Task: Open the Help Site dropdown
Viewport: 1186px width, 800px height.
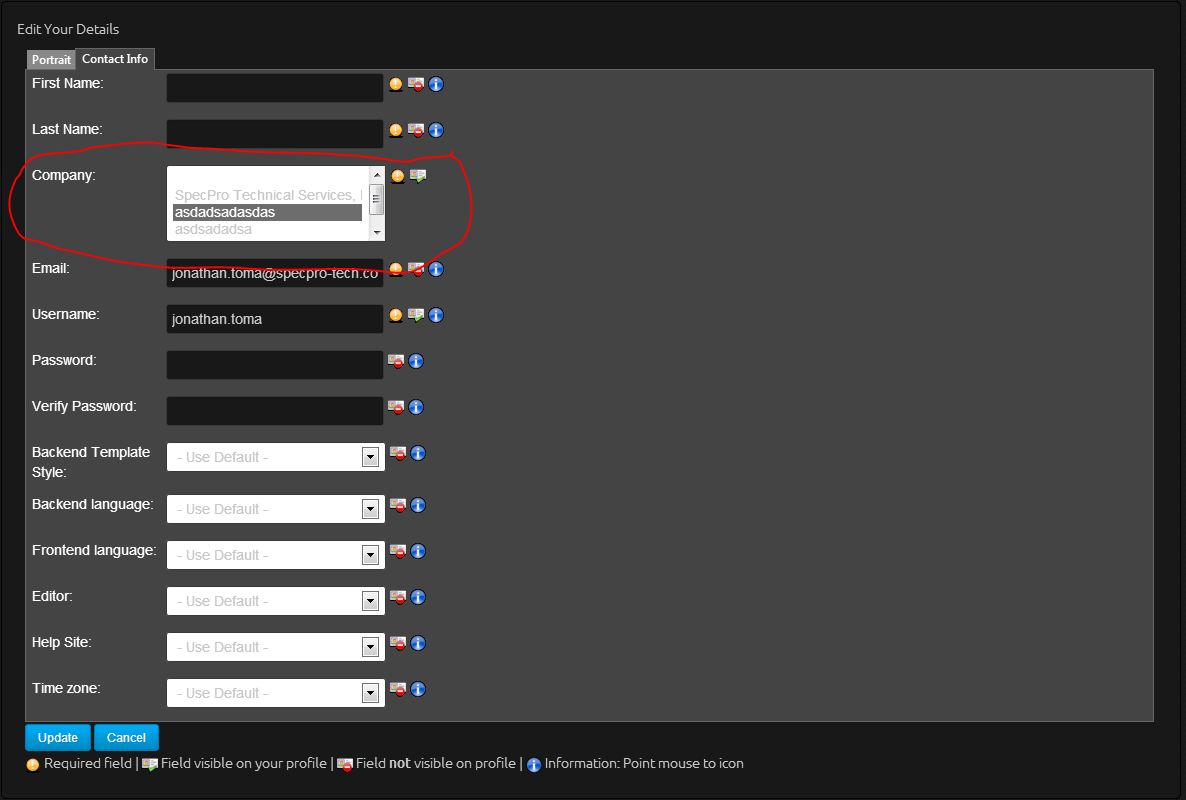Action: 276,647
